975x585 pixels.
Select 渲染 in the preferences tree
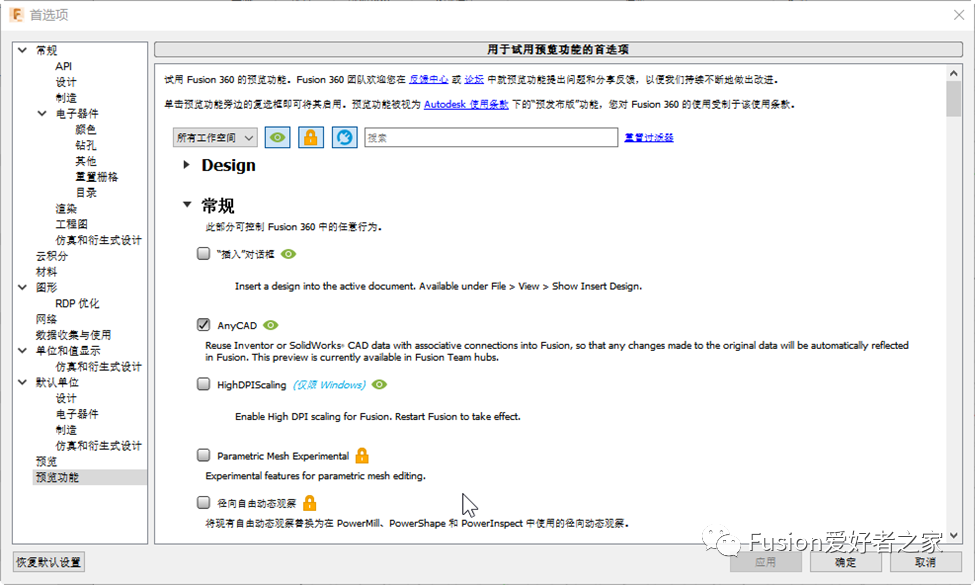click(x=66, y=208)
